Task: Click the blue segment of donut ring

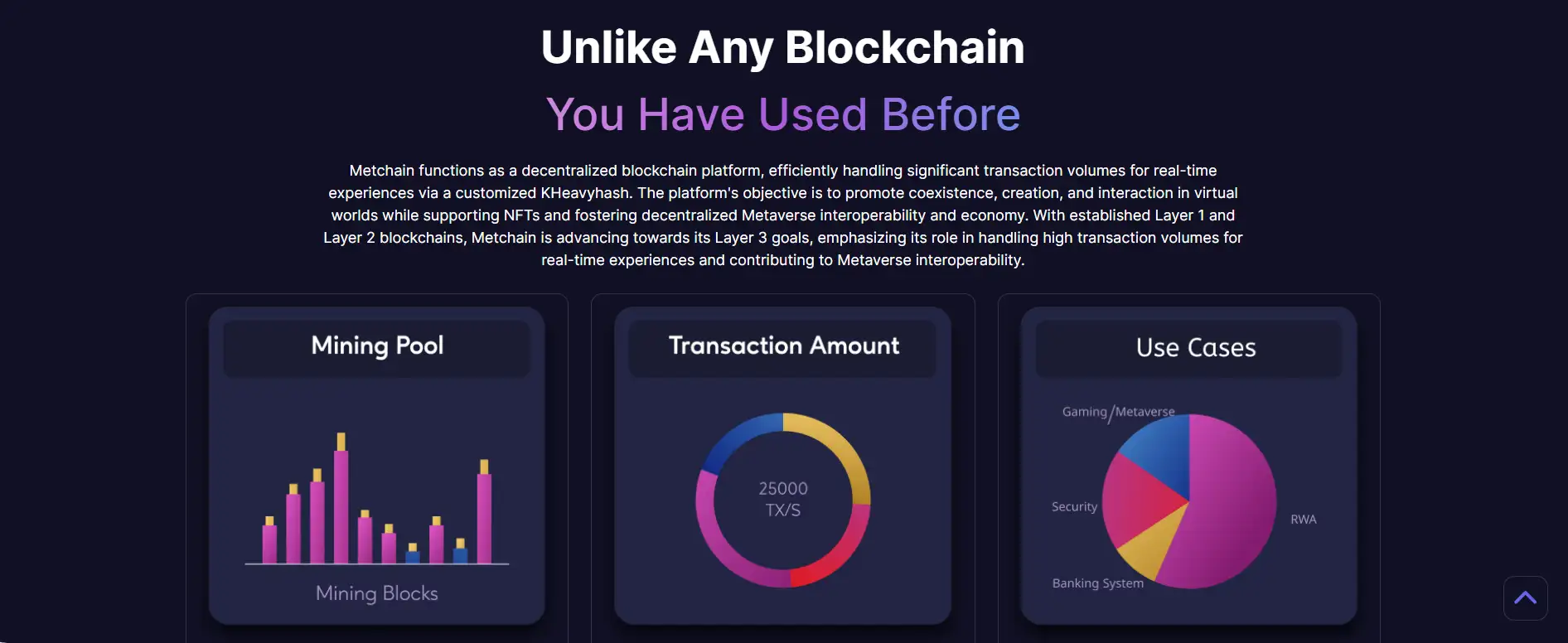Action: [x=731, y=440]
